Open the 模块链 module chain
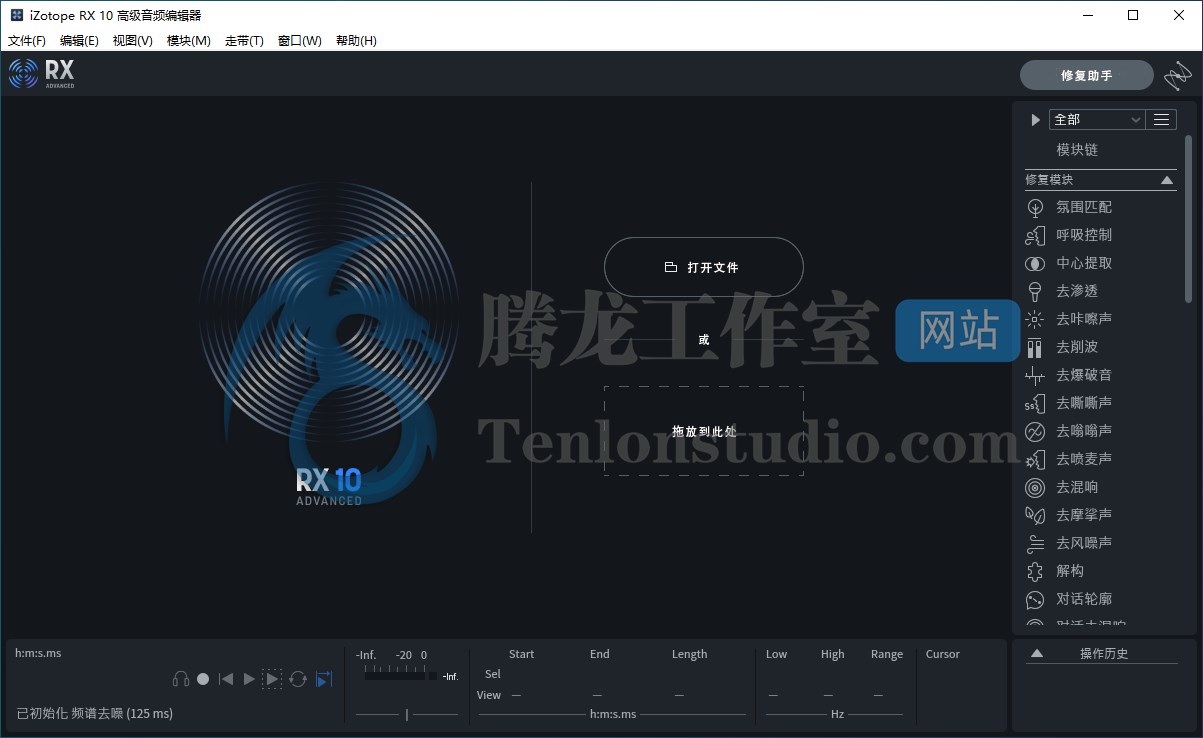This screenshot has height=738, width=1203. [1077, 149]
